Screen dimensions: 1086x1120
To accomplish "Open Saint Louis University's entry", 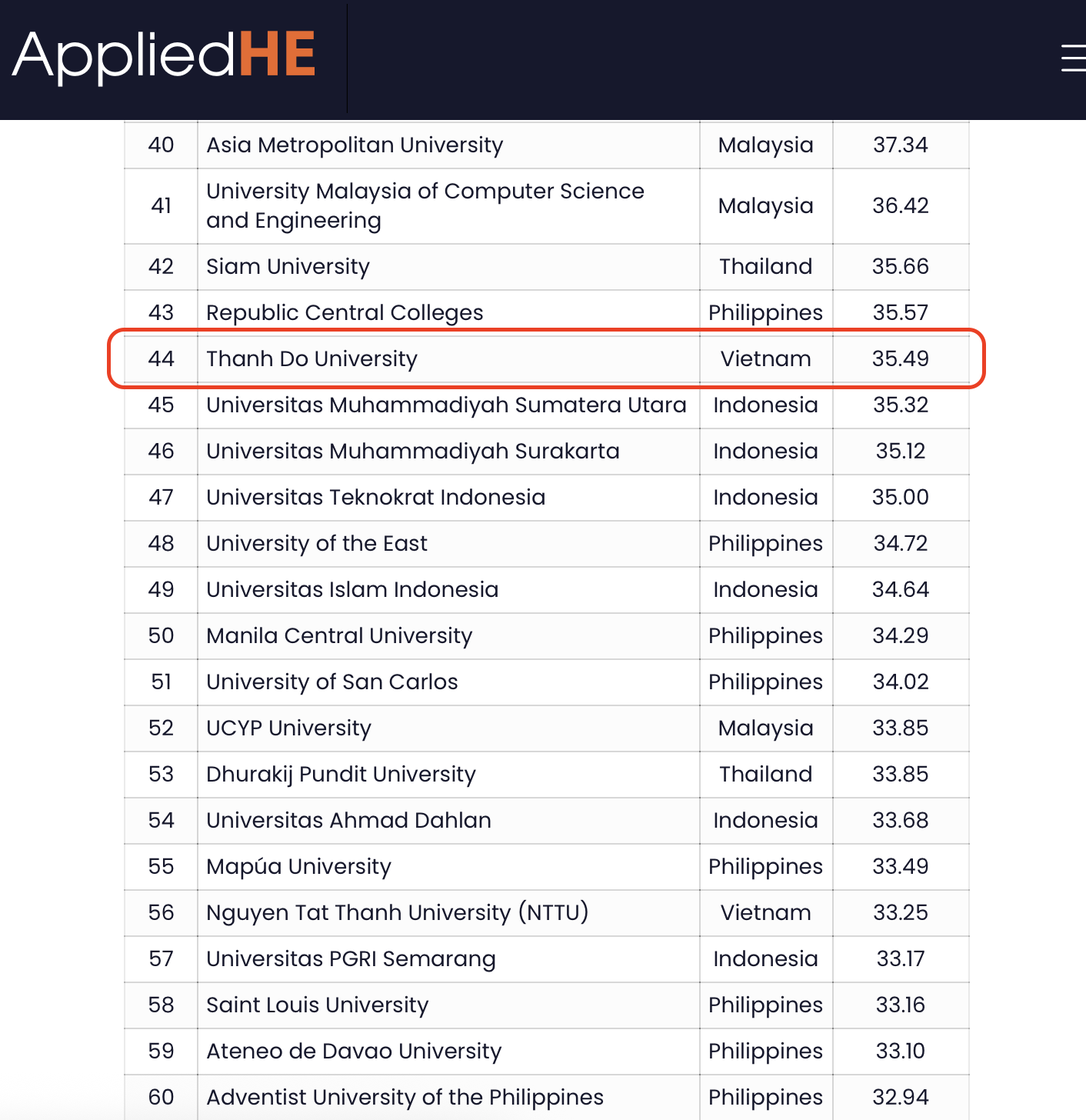I will [317, 1005].
